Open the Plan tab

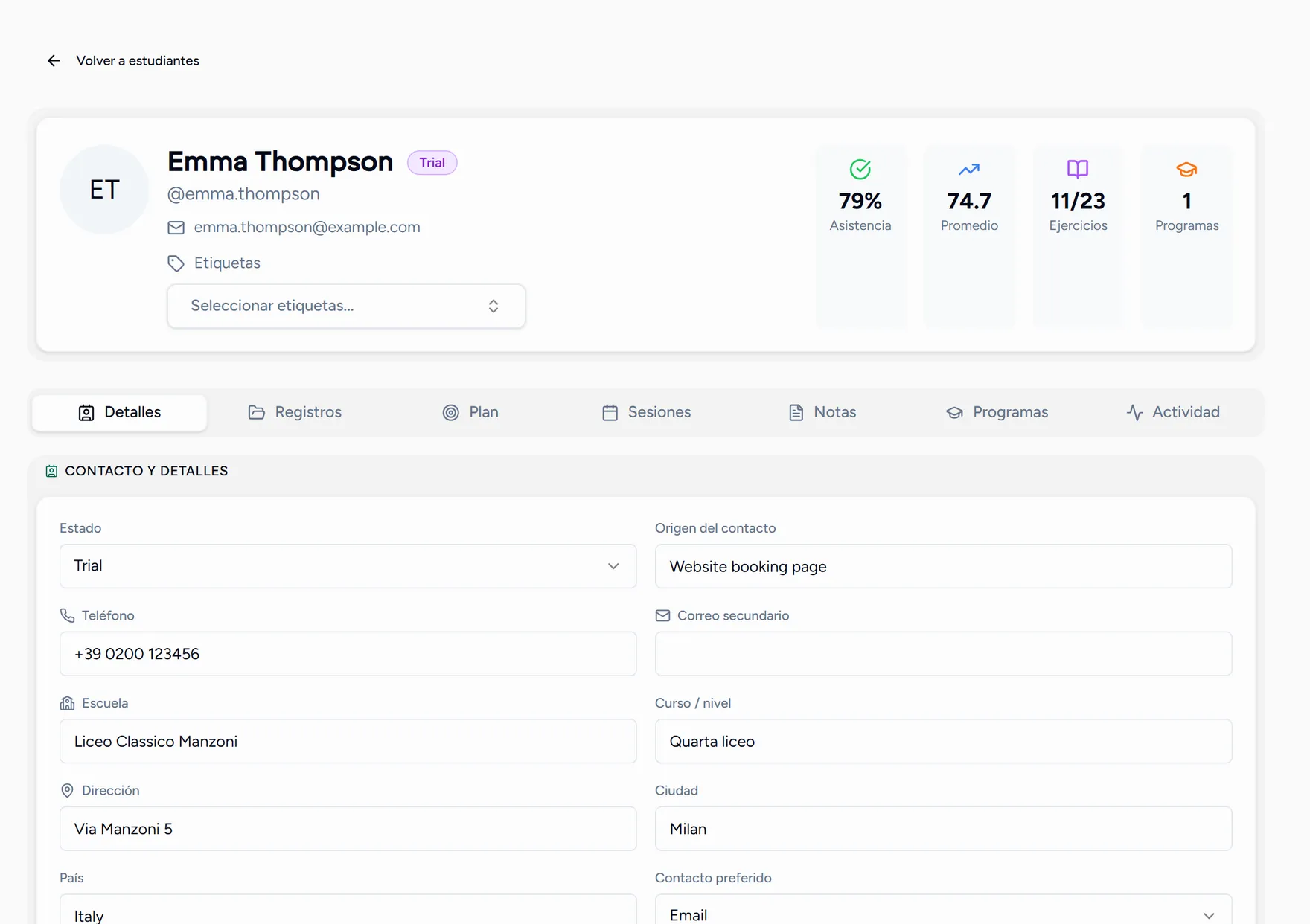470,413
